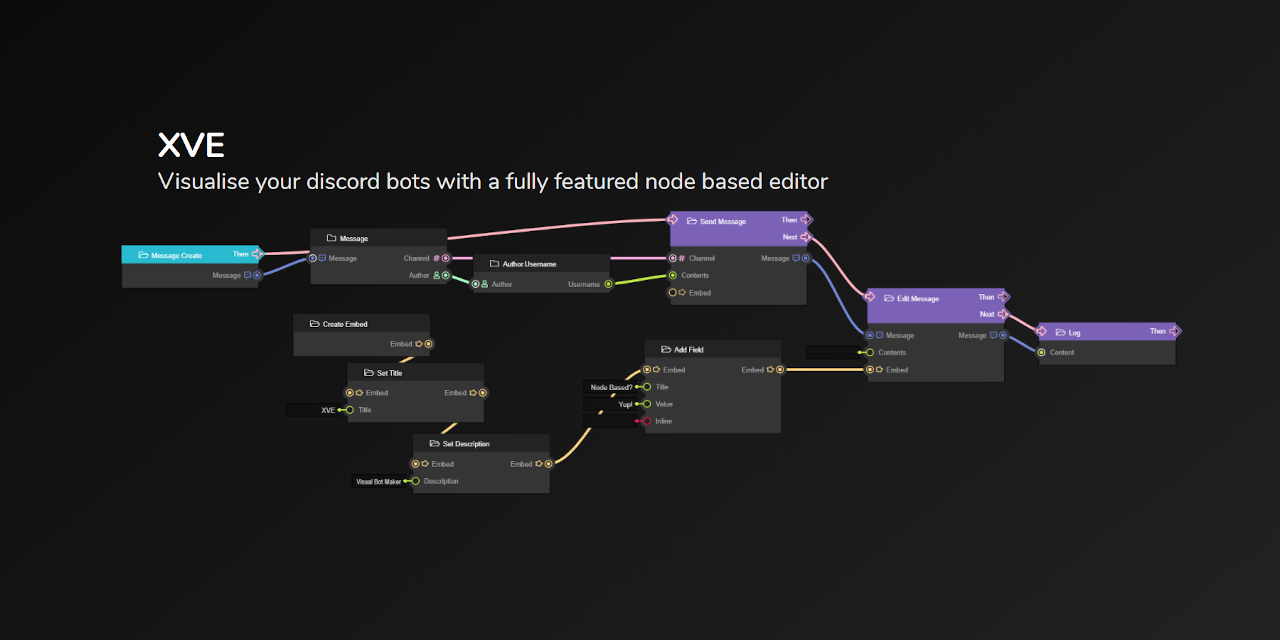Click the Embed star icon on Create Embed output

[418, 344]
